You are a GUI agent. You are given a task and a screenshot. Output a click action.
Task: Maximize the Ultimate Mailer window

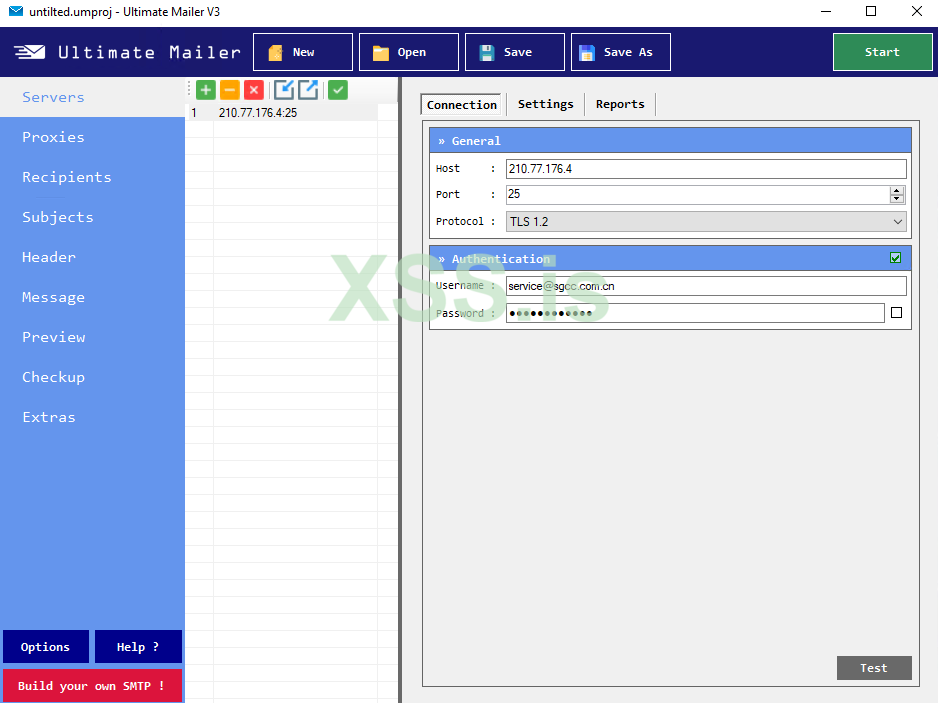click(x=871, y=11)
